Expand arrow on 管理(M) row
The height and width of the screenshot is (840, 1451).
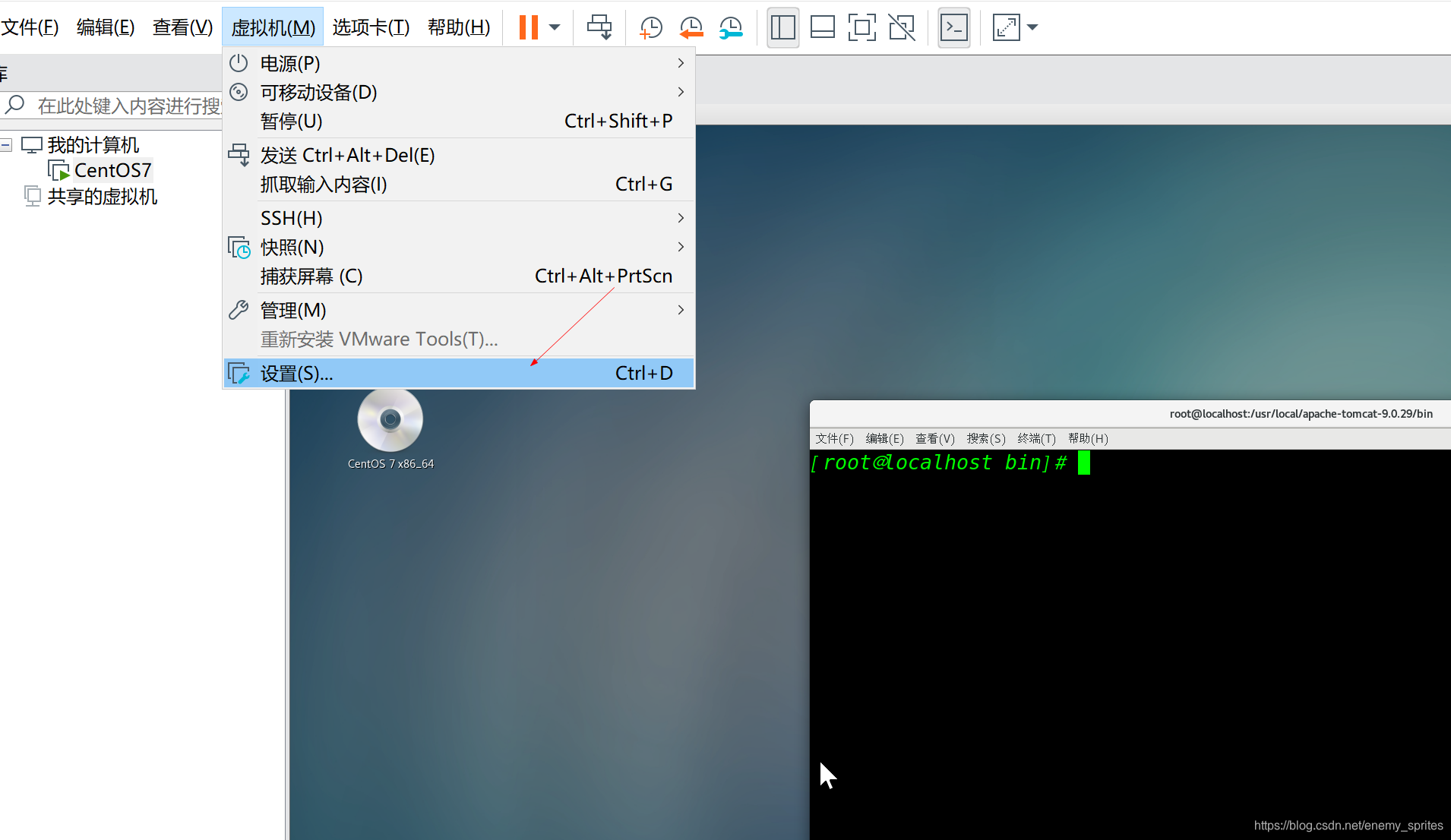tap(681, 310)
